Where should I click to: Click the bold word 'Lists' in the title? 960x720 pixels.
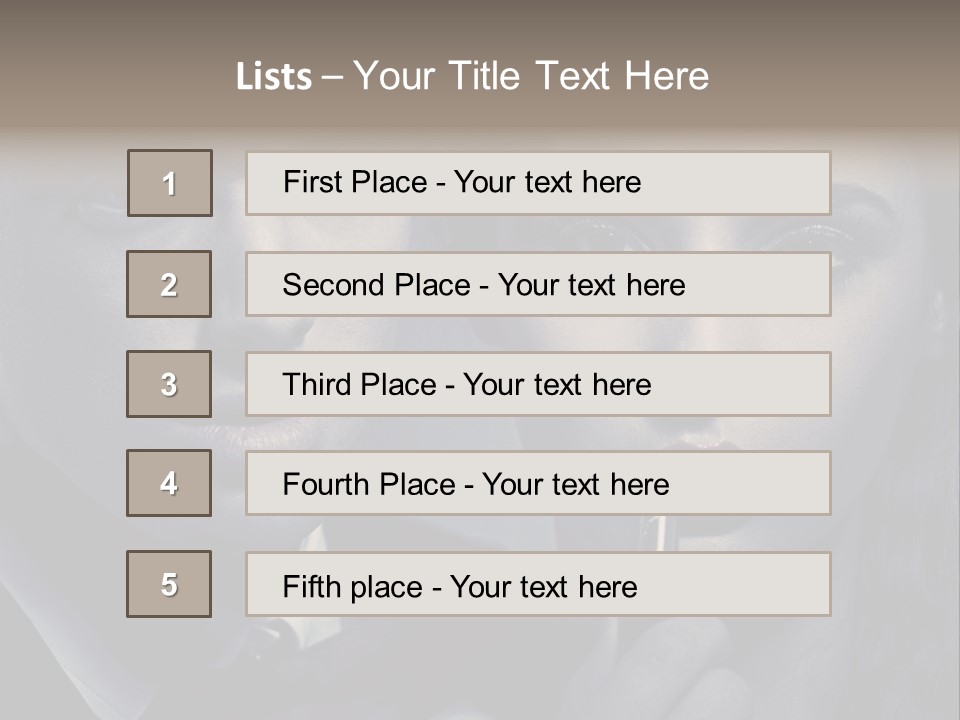tap(273, 77)
